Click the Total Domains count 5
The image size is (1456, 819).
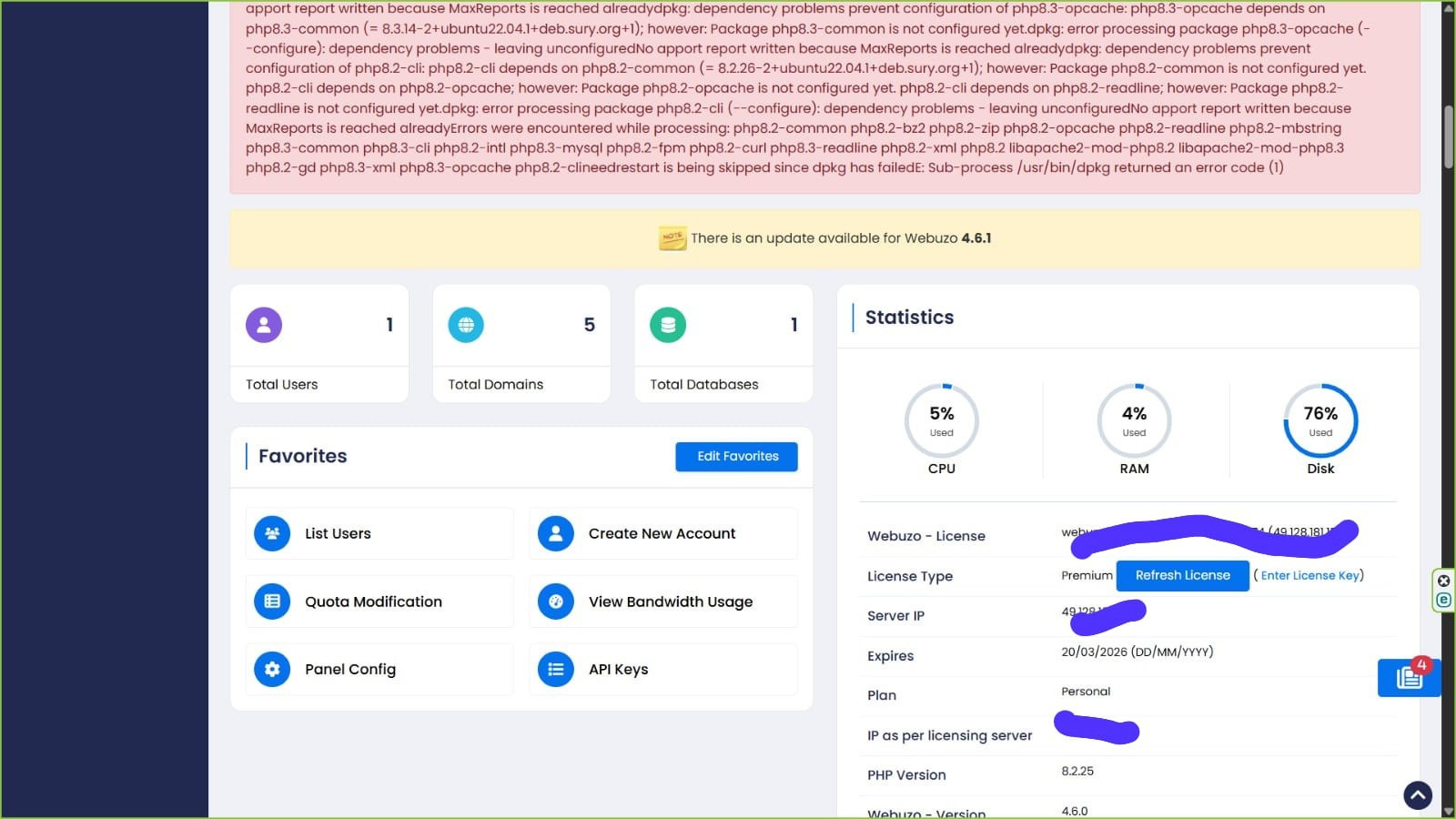click(589, 325)
